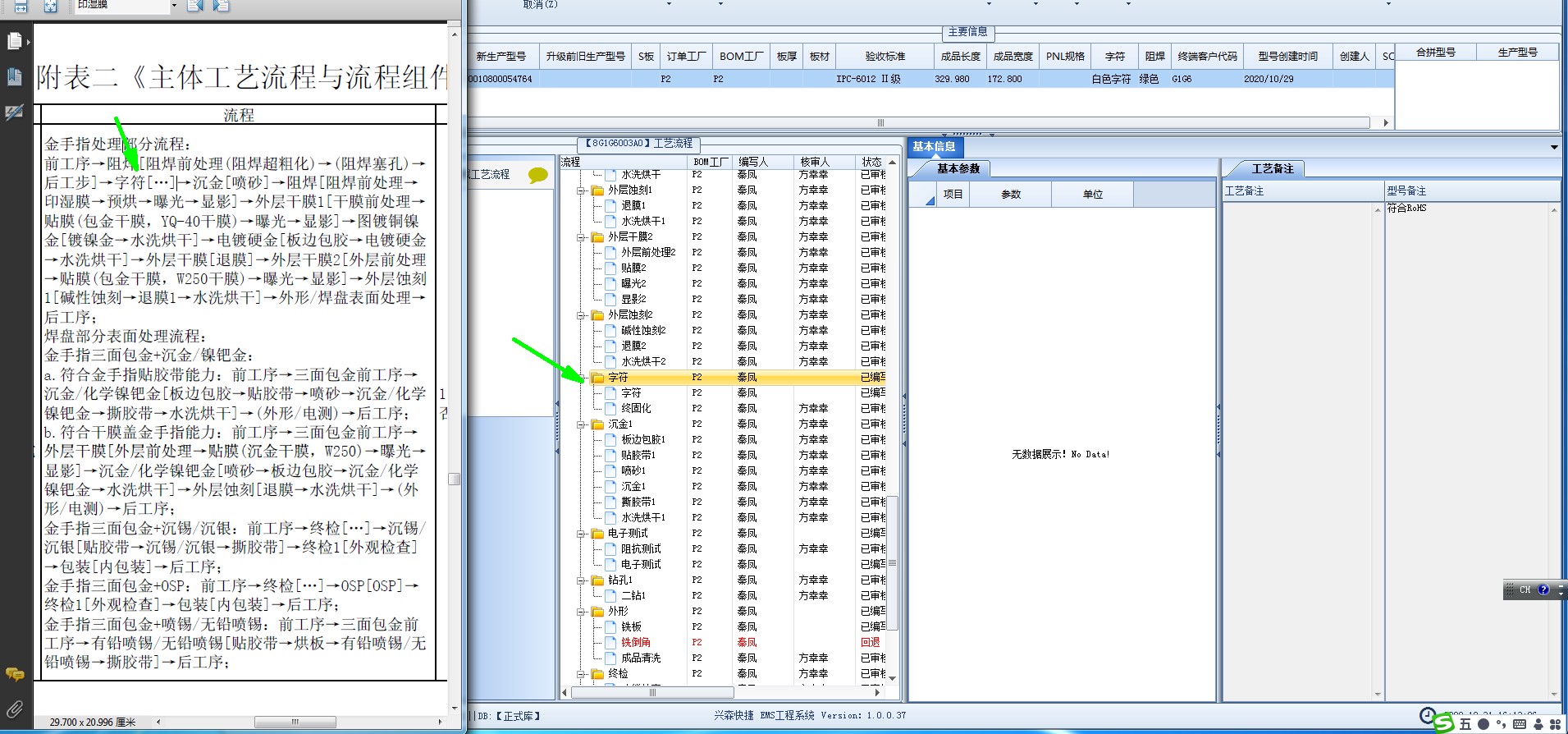Collapse the 外层蚀刻1 folder node
This screenshot has width=1568, height=734.
581,190
